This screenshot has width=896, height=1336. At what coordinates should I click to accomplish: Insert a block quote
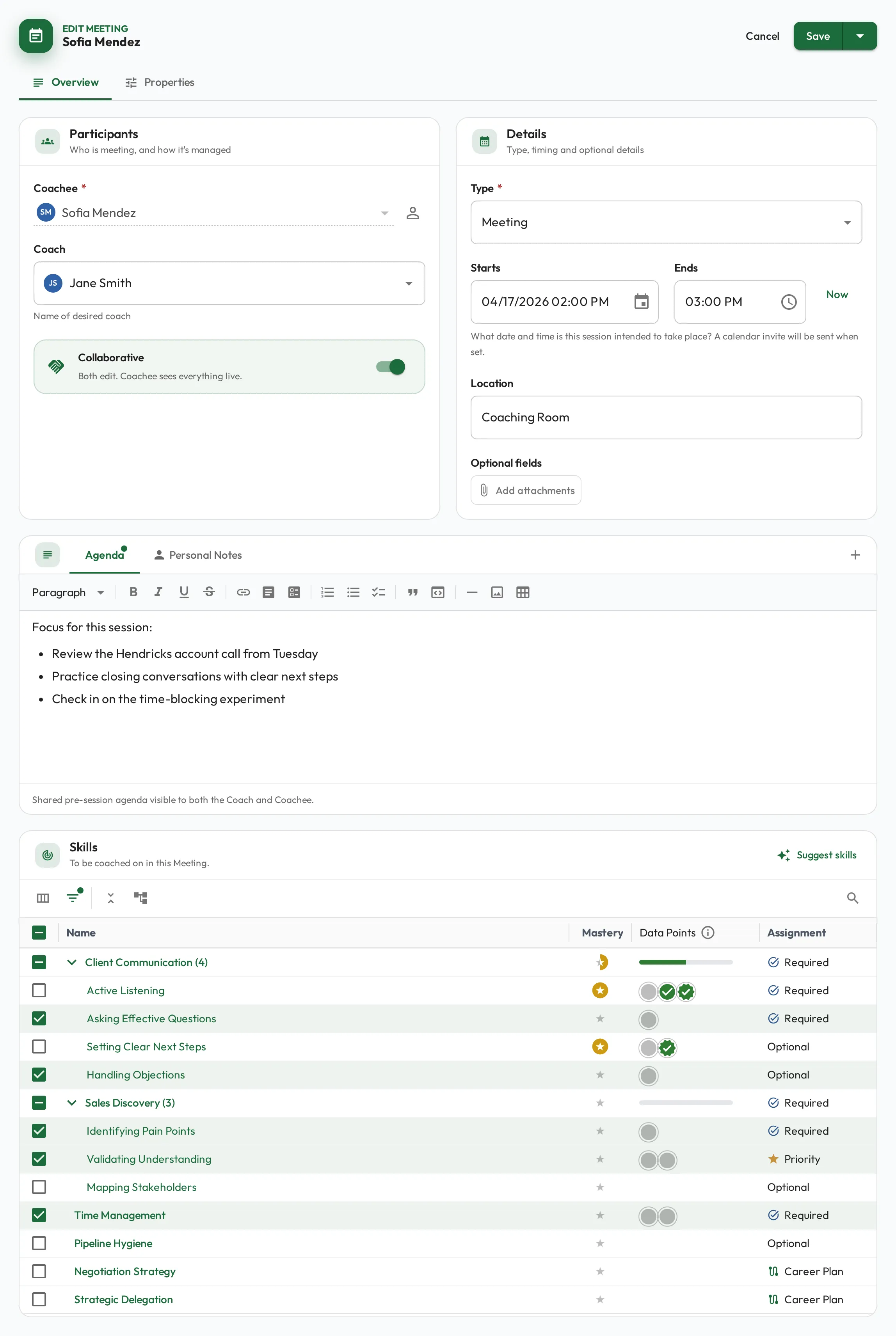[x=412, y=592]
